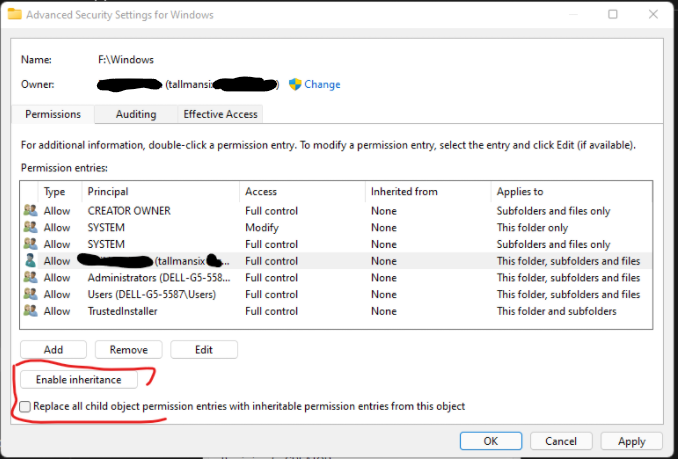684x463 pixels.
Task: Click the shield icon beside Change
Action: [x=295, y=85]
